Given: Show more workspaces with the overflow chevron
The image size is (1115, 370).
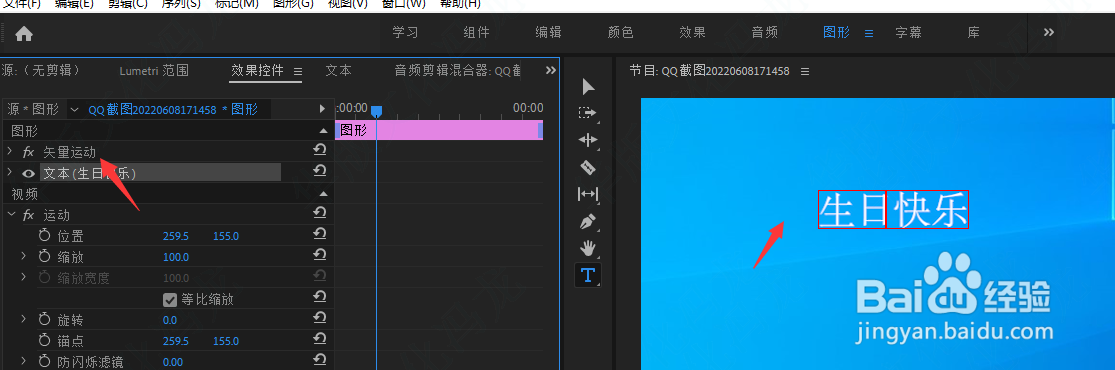Looking at the screenshot, I should (x=1049, y=33).
